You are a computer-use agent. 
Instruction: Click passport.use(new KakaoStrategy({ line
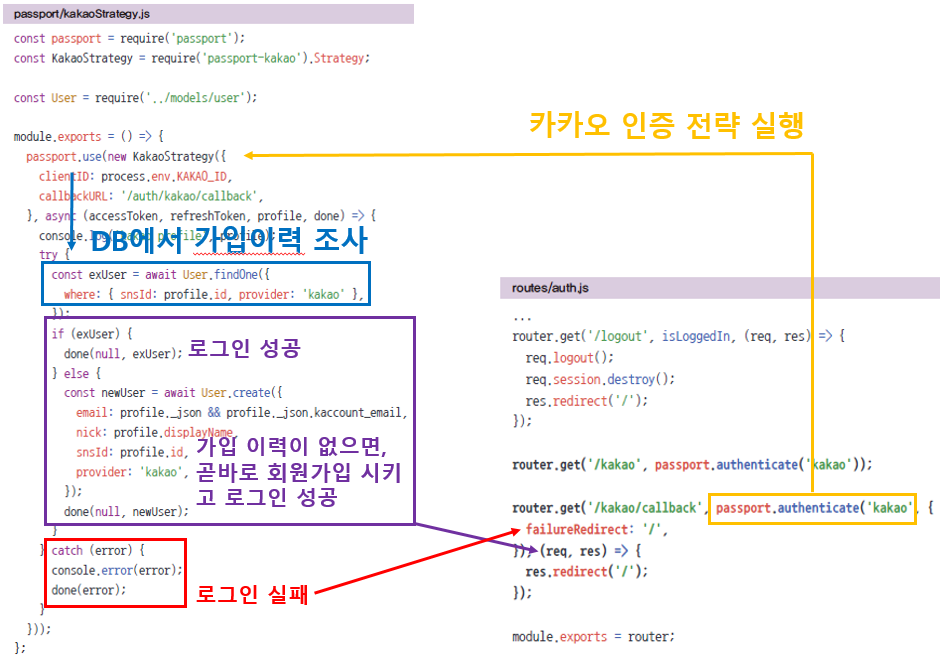pyautogui.click(x=126, y=156)
